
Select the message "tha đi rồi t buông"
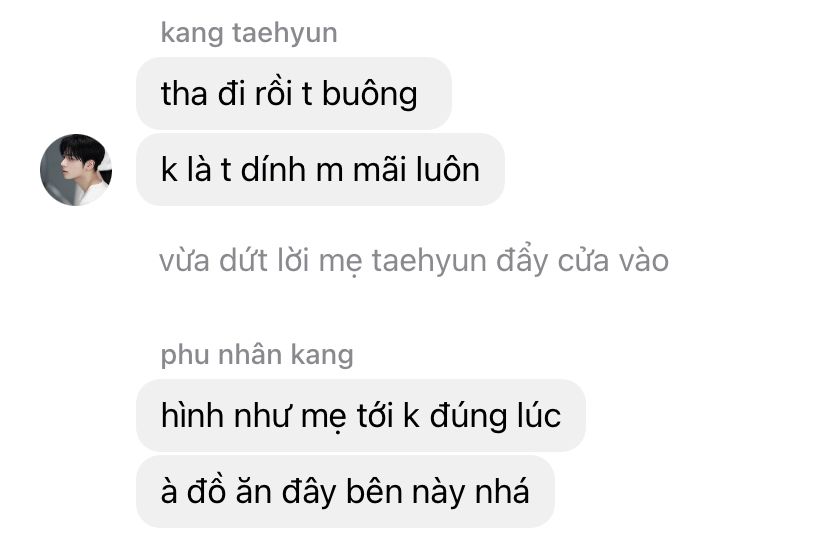294,93
